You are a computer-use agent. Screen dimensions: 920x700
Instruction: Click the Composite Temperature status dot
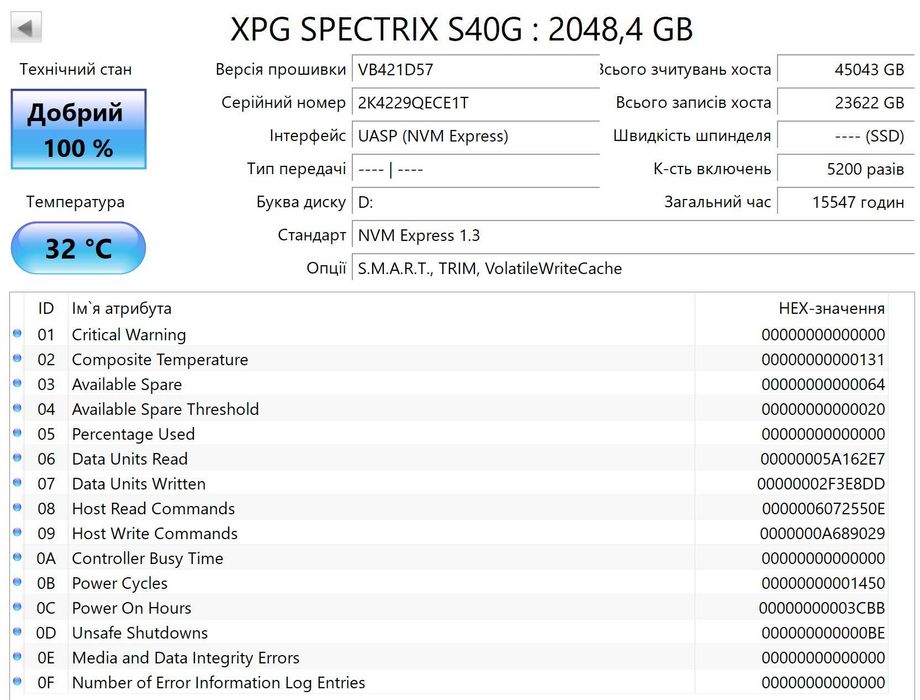[17, 359]
